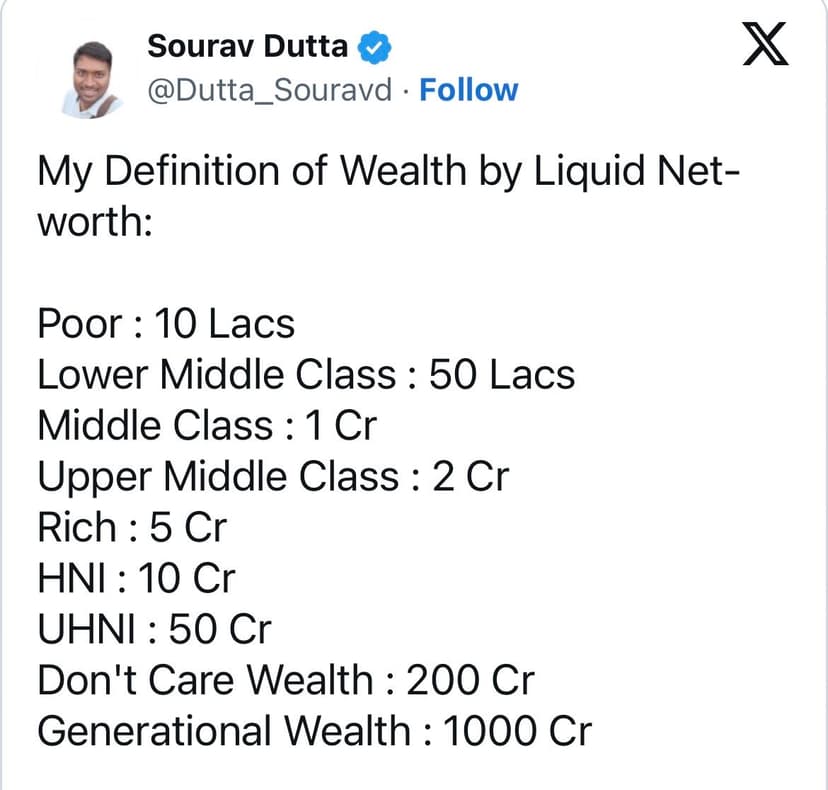This screenshot has width=828, height=790.
Task: Click the "Upper Middle Class : 2 Cr" line
Action: pyautogui.click(x=272, y=477)
